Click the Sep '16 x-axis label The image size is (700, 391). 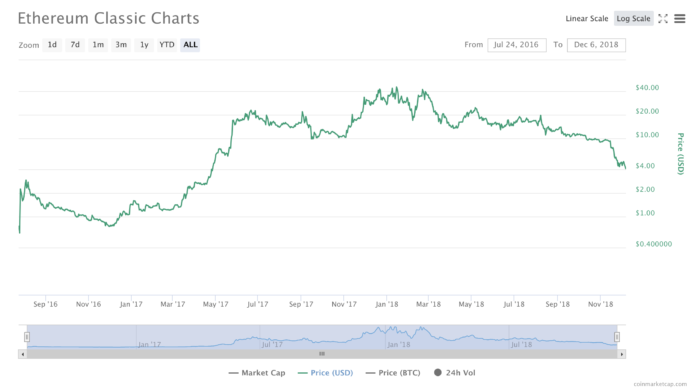tap(45, 304)
